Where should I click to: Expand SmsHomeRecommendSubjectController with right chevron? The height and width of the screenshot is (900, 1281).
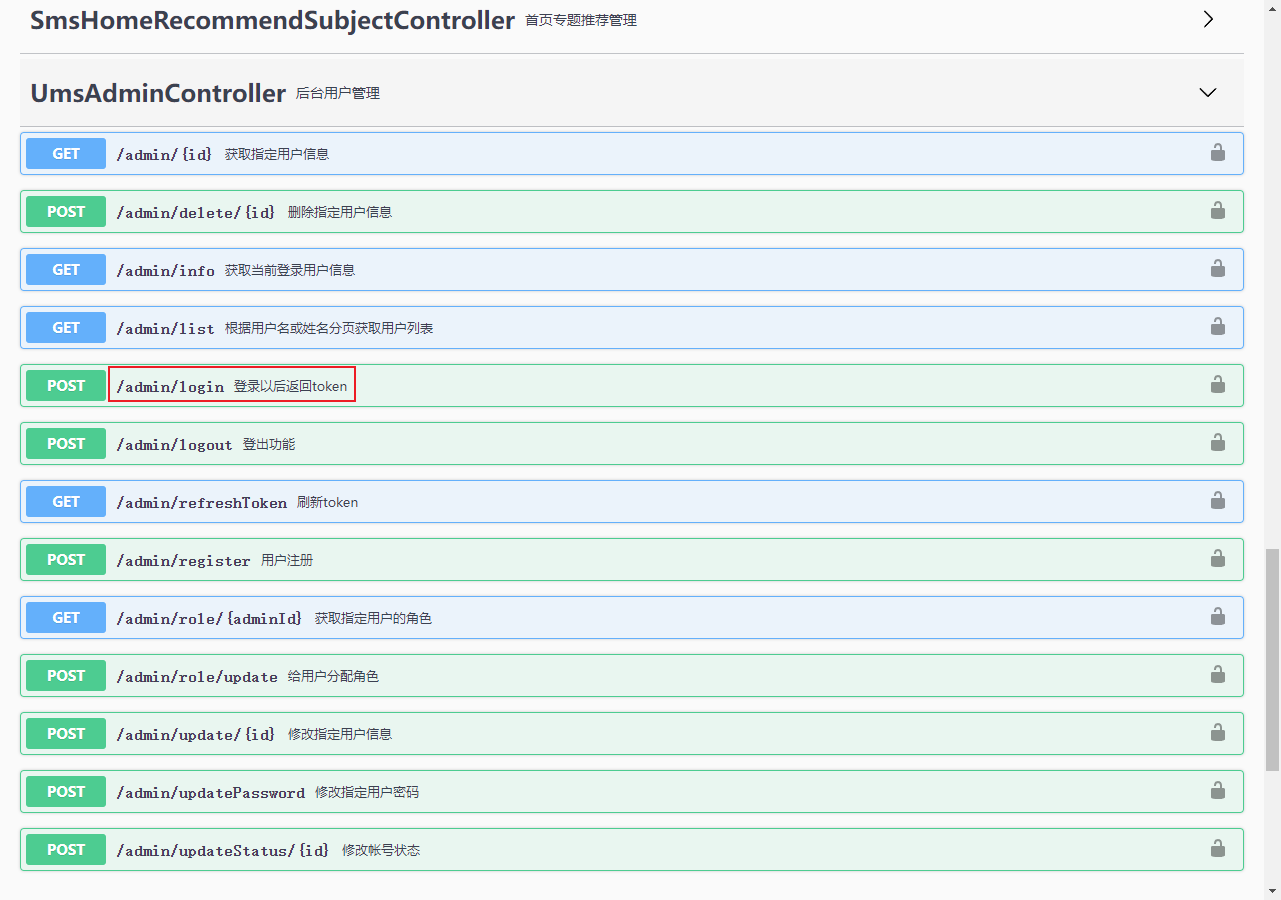click(1208, 19)
